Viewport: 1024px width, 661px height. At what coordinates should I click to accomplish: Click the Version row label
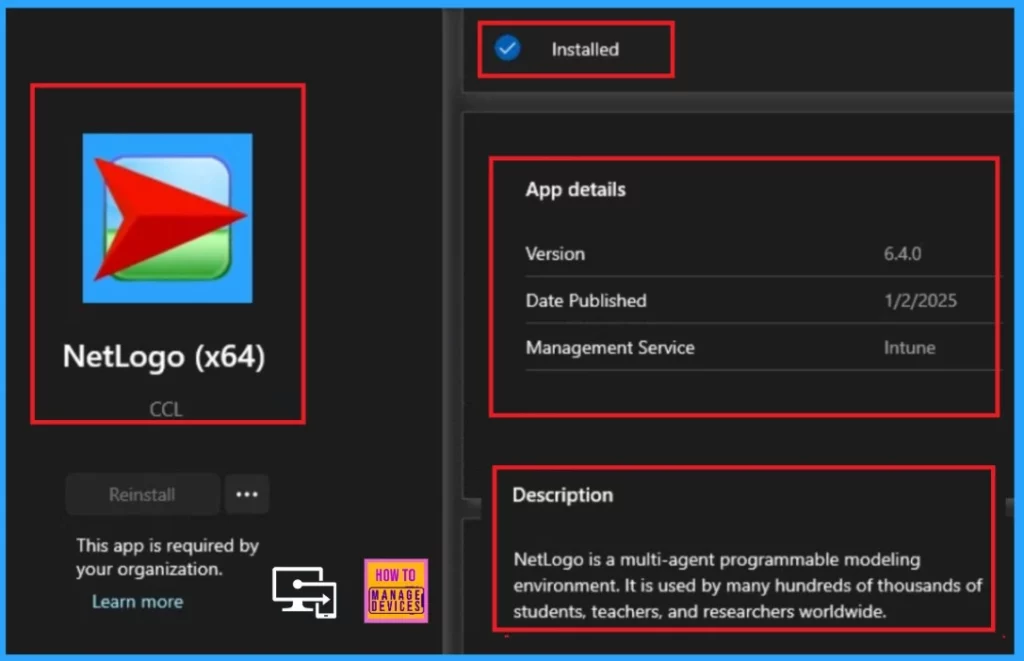(x=555, y=253)
